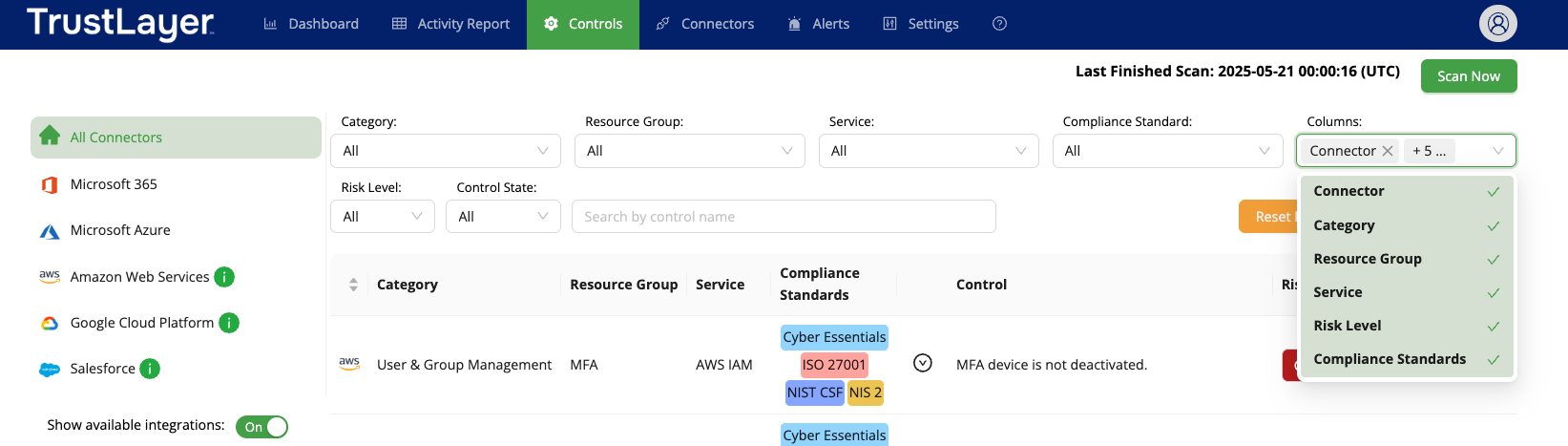
Task: Click the AWS logo in the sidebar
Action: click(x=50, y=276)
